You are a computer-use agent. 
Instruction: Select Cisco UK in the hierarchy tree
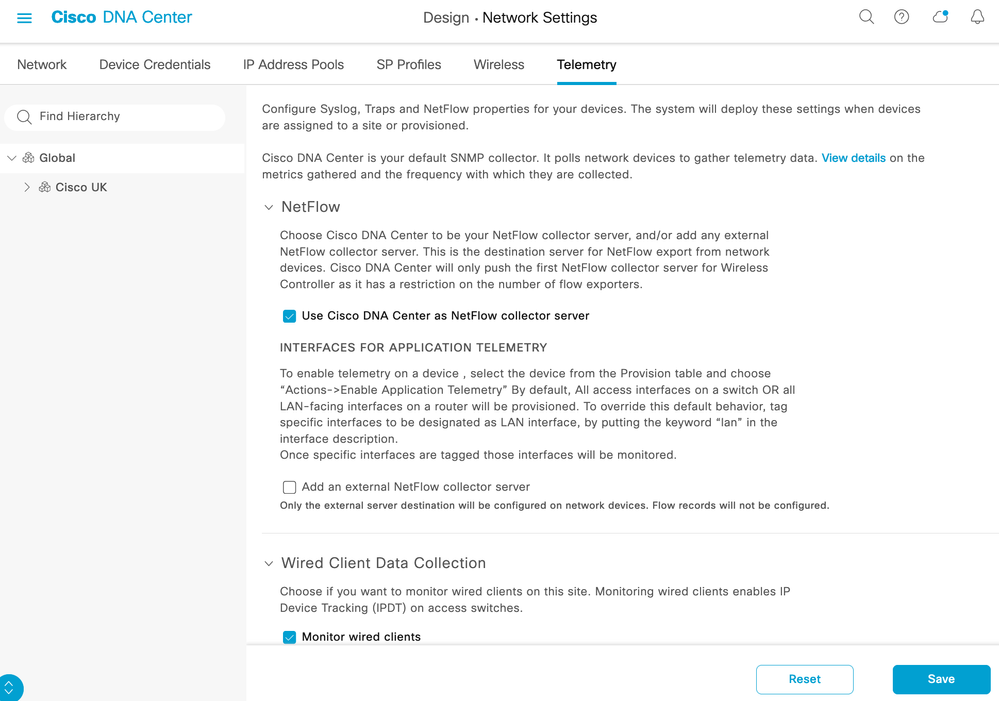point(81,187)
